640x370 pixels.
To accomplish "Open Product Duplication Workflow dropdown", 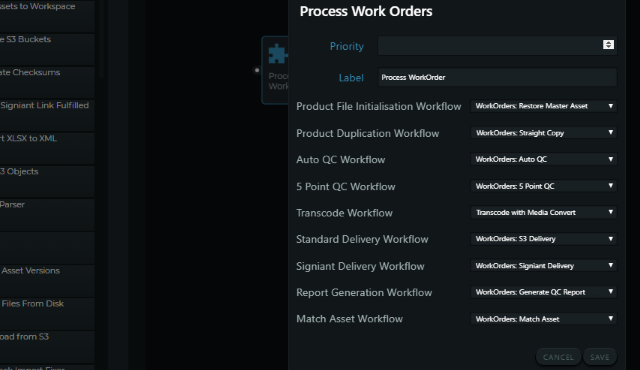I will (x=544, y=133).
